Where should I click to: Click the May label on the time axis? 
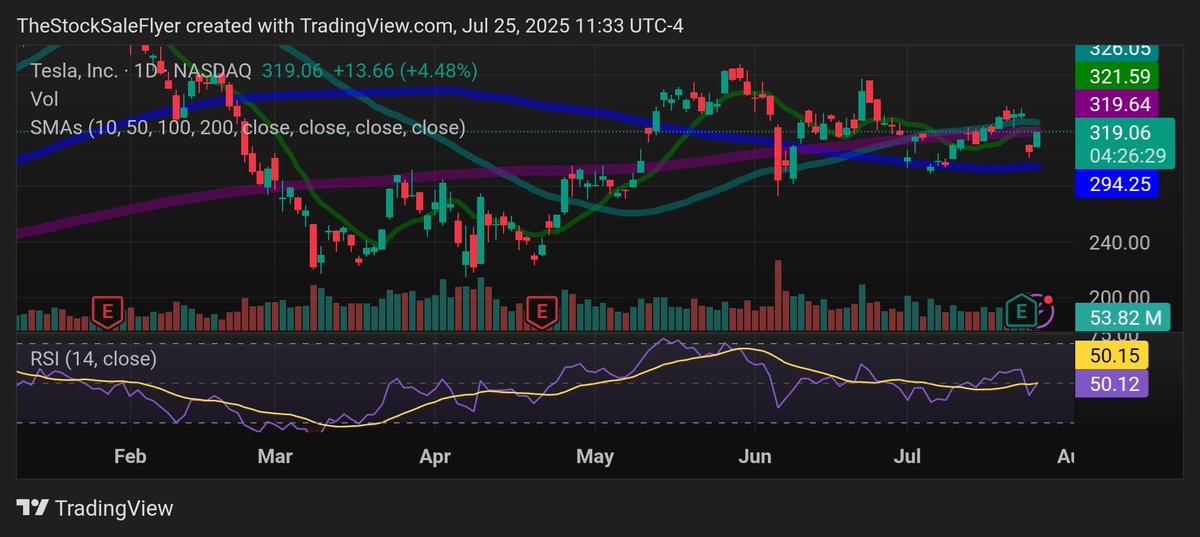(596, 457)
